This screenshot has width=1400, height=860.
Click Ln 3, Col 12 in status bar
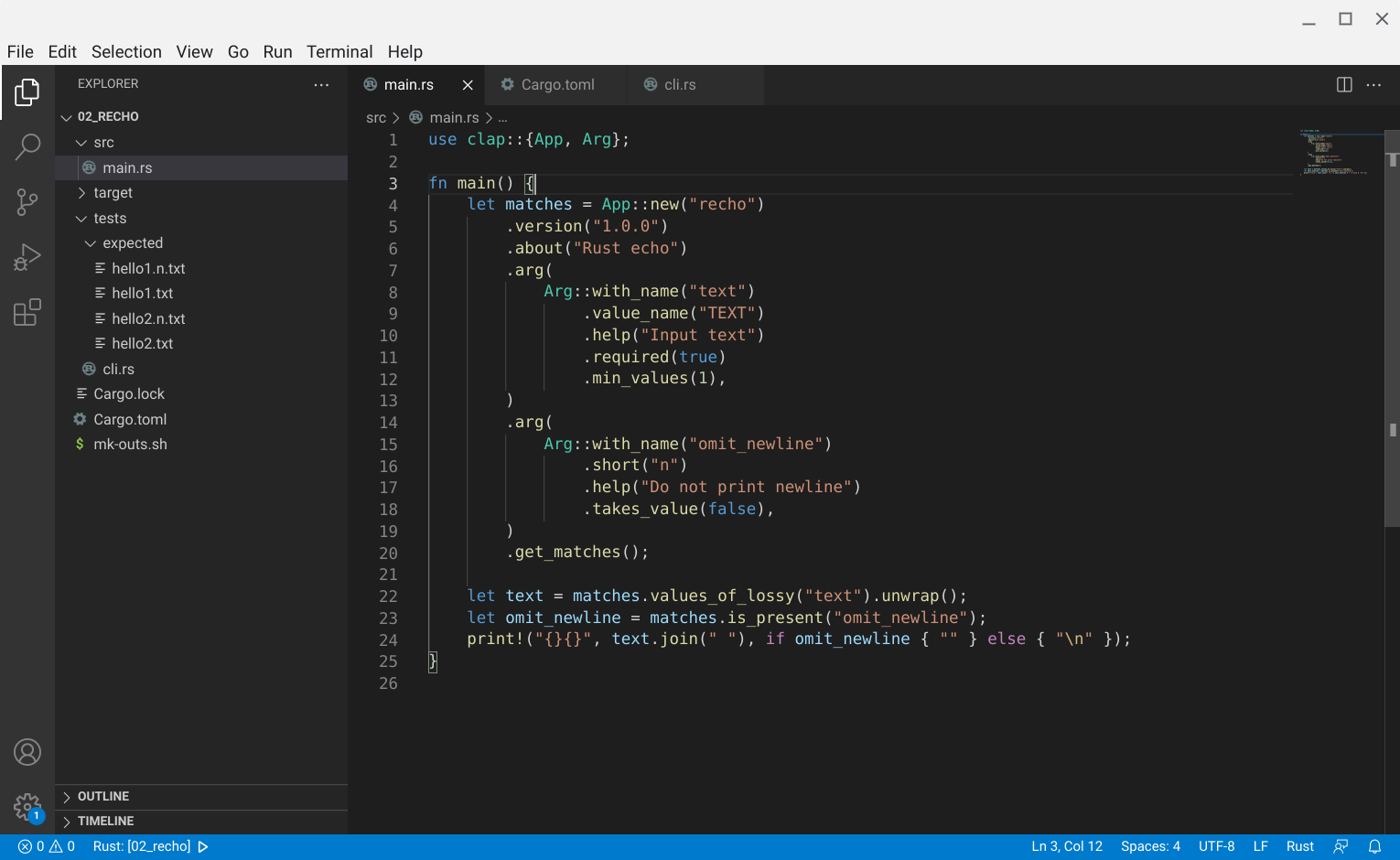click(1067, 846)
